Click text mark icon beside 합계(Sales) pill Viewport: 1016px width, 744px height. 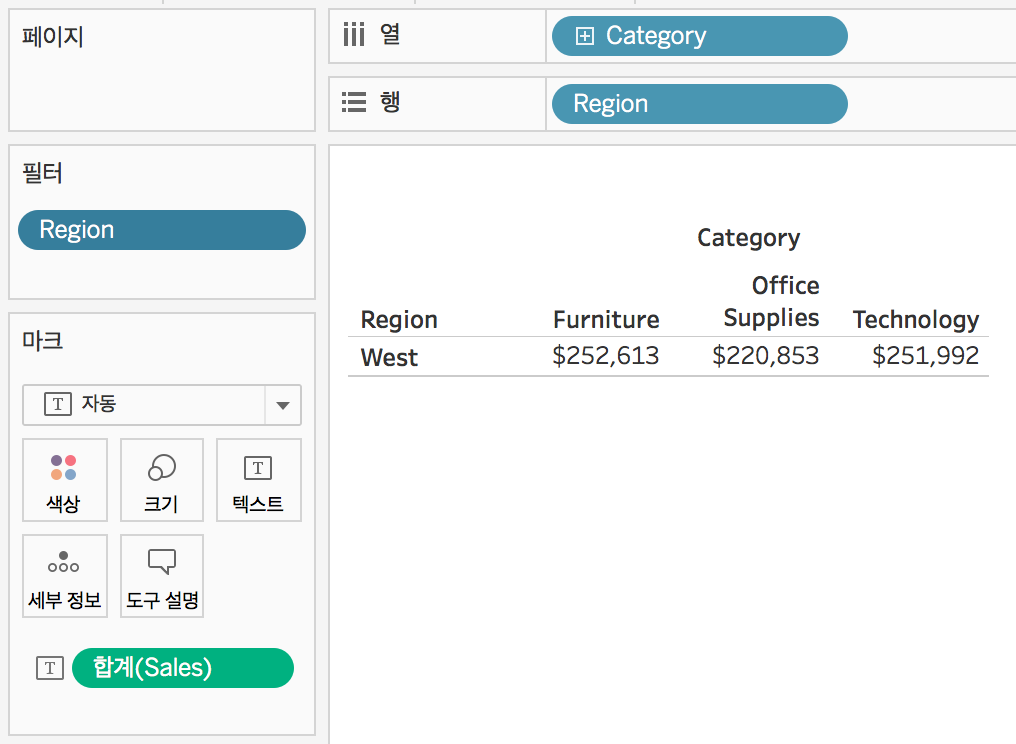pos(50,668)
